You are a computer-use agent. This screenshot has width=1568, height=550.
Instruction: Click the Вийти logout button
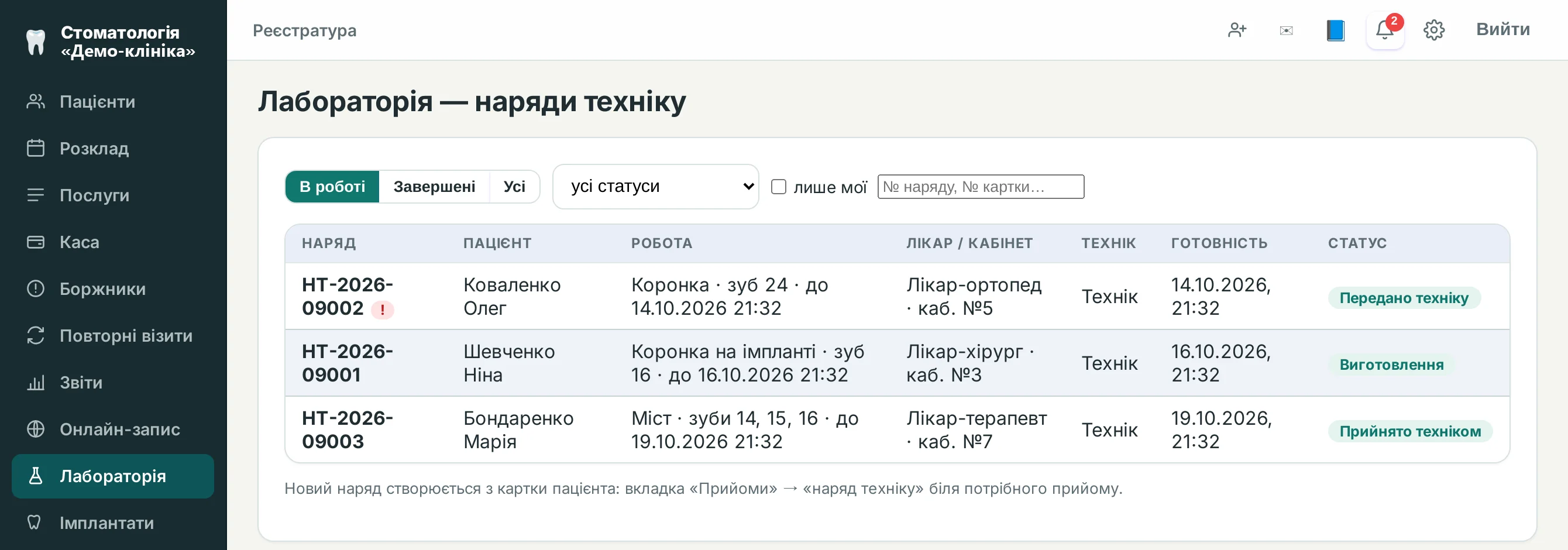(x=1503, y=29)
